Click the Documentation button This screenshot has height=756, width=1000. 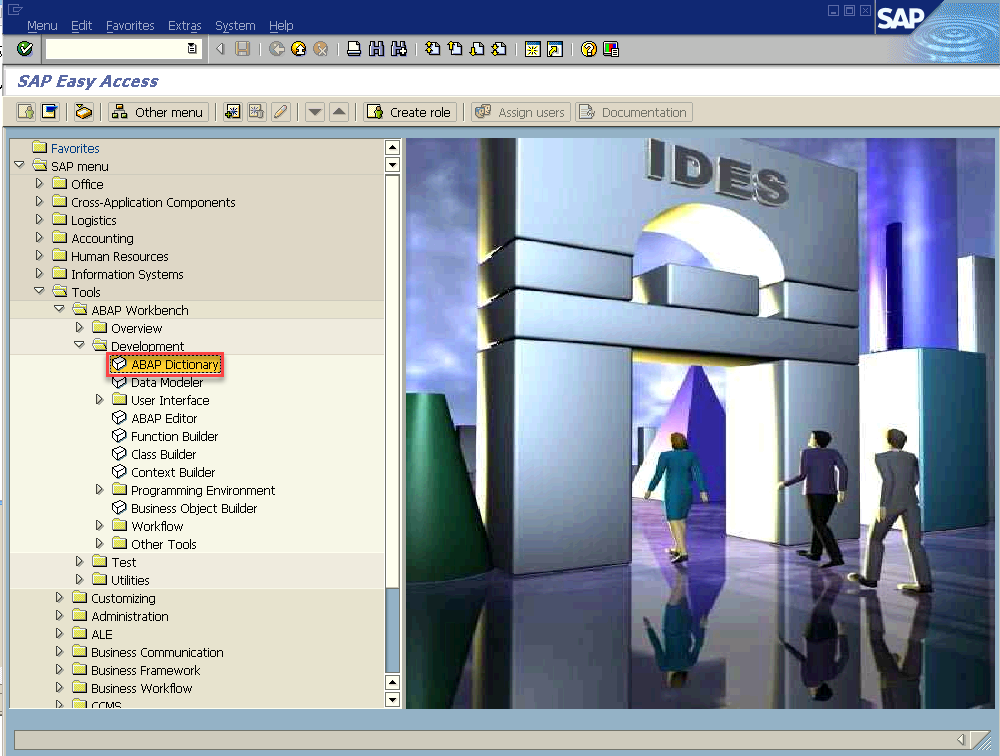[634, 112]
